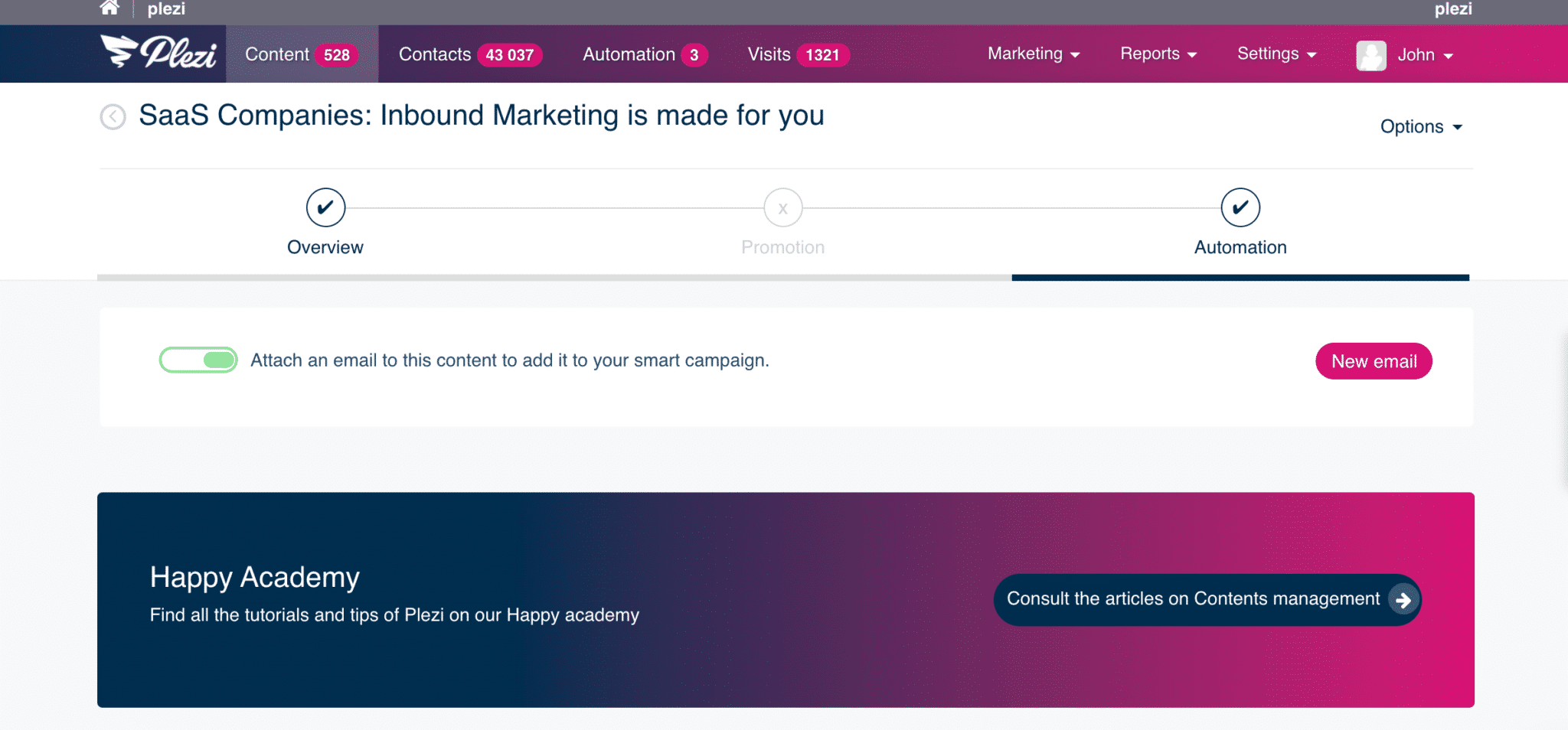
Task: Click the 528 Content count badge
Action: point(337,55)
